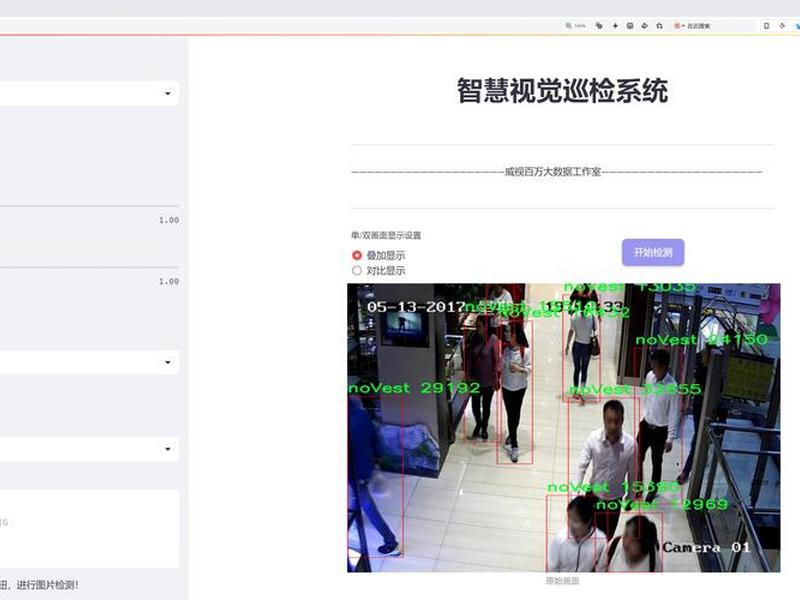Image resolution: width=800 pixels, height=600 pixels.
Task: Click the magnifier zoom level icon in browser toolbar
Action: click(x=568, y=26)
